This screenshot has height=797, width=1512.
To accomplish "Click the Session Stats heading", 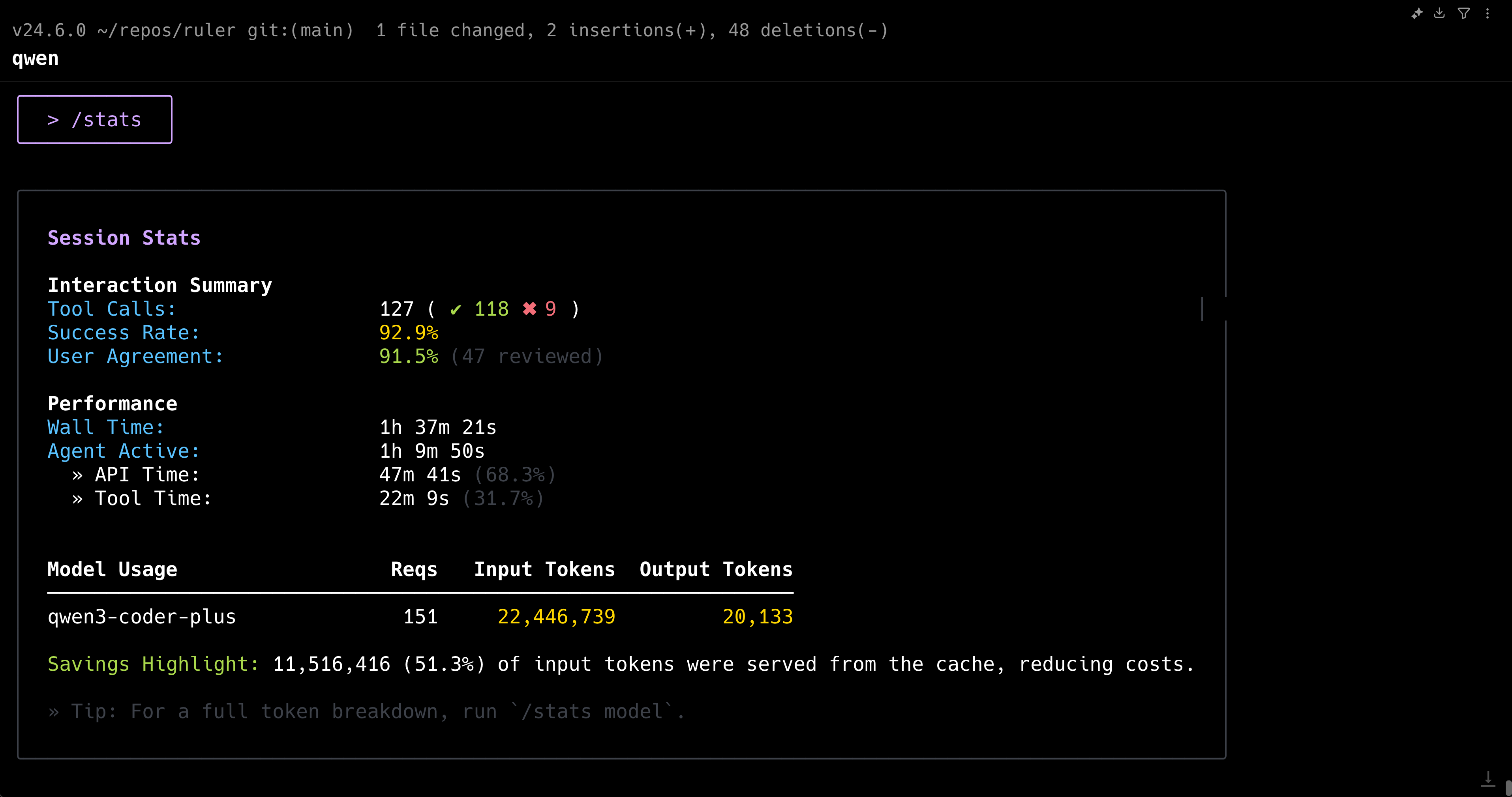I will tap(124, 238).
